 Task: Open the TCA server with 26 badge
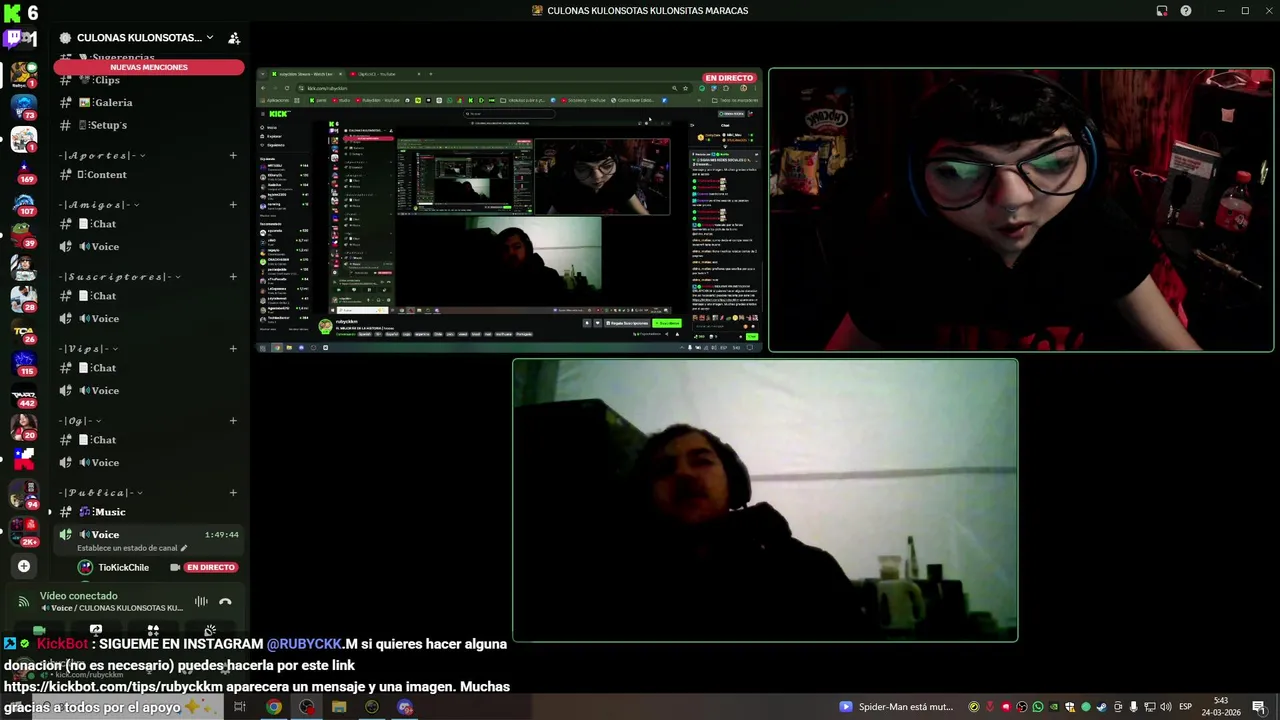tap(24, 330)
